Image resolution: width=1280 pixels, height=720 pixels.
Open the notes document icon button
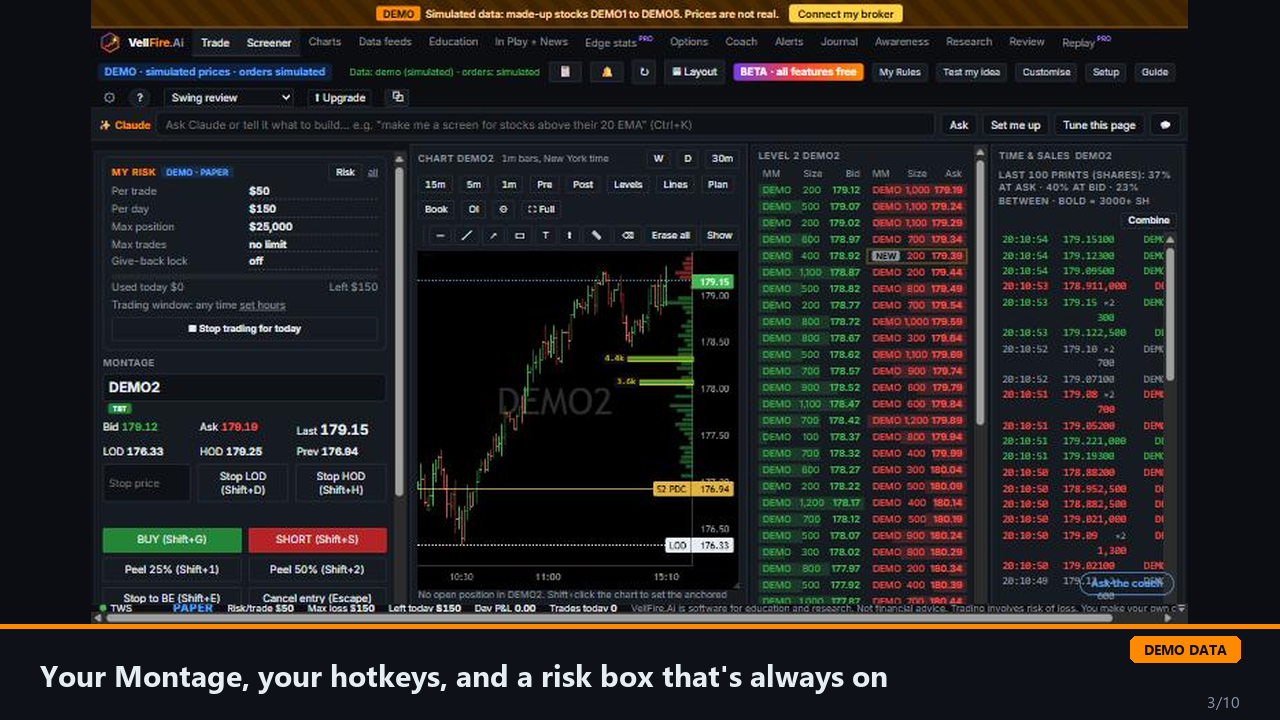pyautogui.click(x=565, y=72)
